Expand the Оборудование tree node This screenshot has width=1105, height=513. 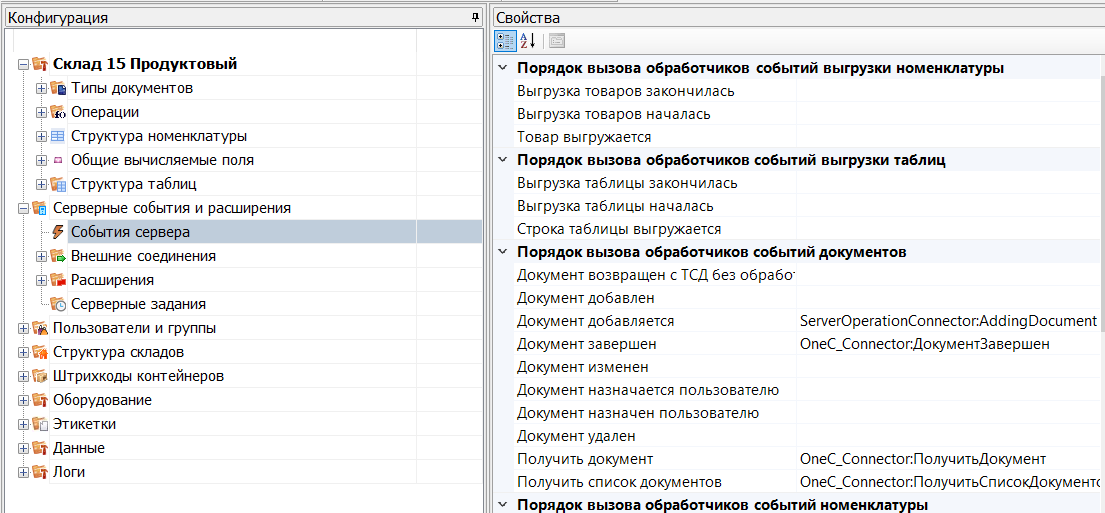click(23, 400)
